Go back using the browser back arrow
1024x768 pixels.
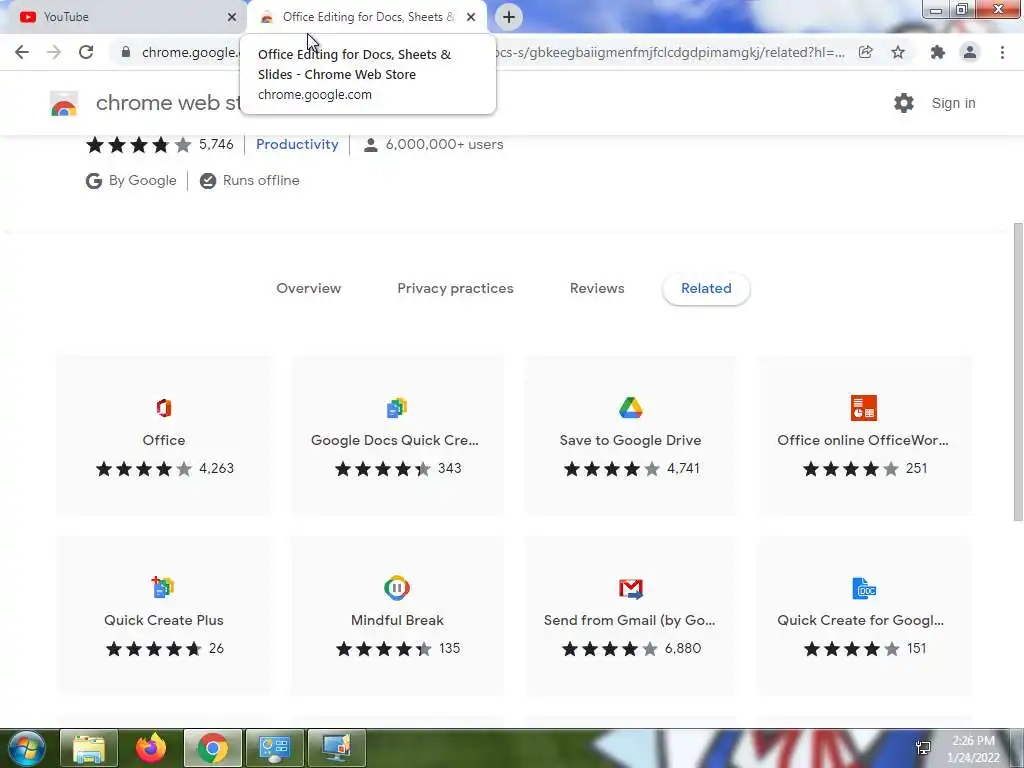point(22,52)
